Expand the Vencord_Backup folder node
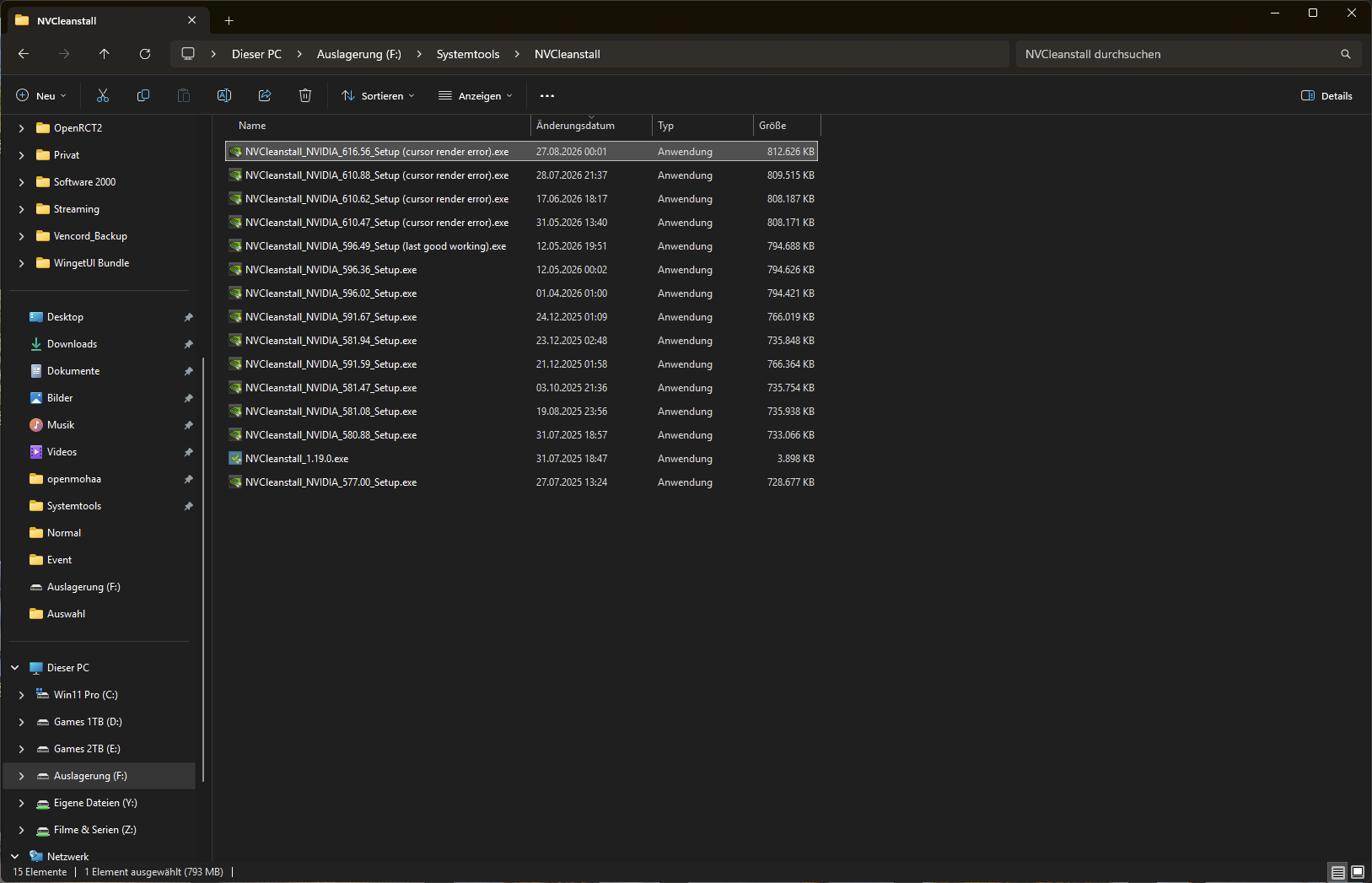This screenshot has width=1372, height=883. (21, 236)
